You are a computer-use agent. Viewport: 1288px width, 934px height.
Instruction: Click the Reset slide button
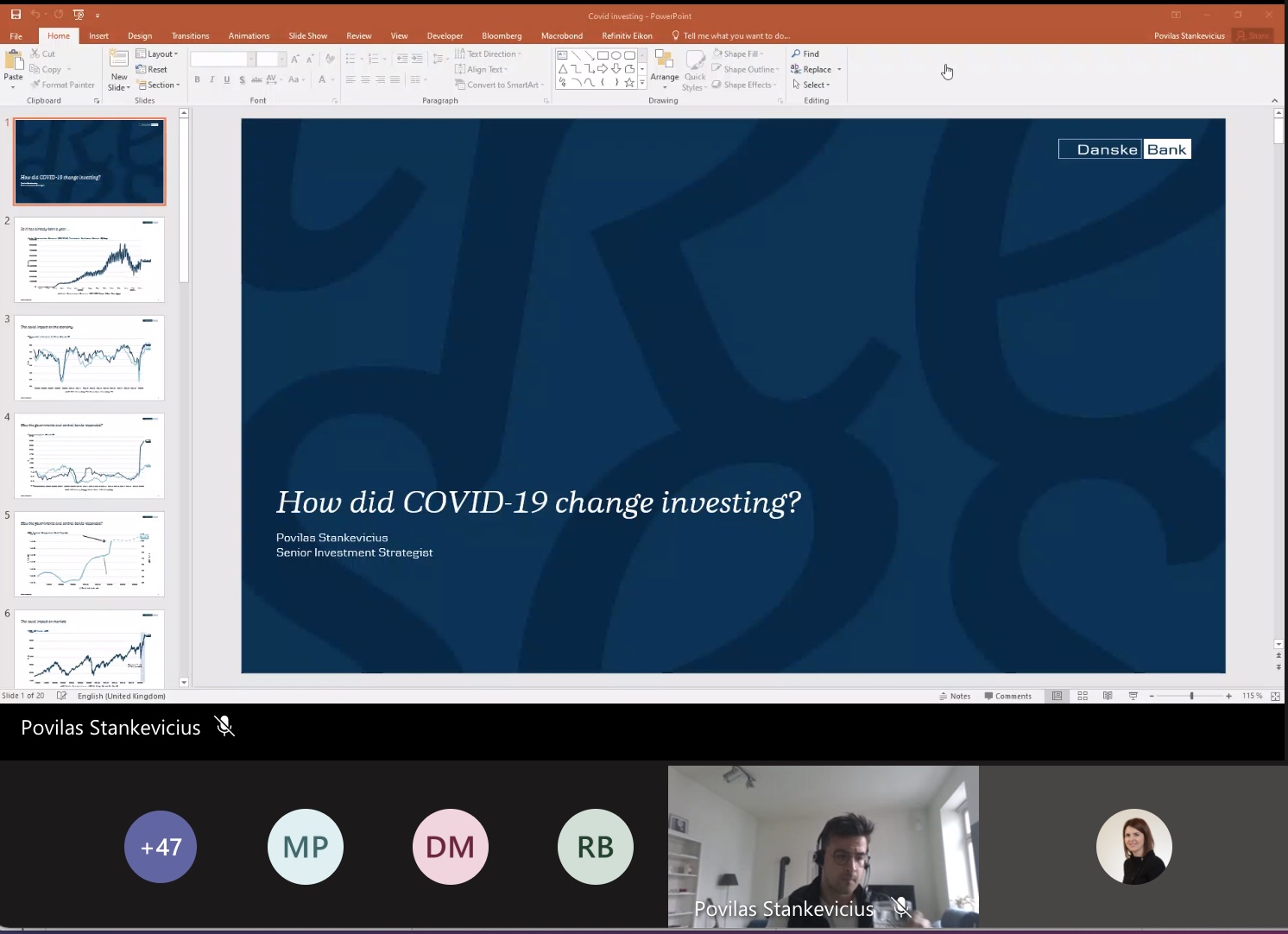tap(152, 69)
